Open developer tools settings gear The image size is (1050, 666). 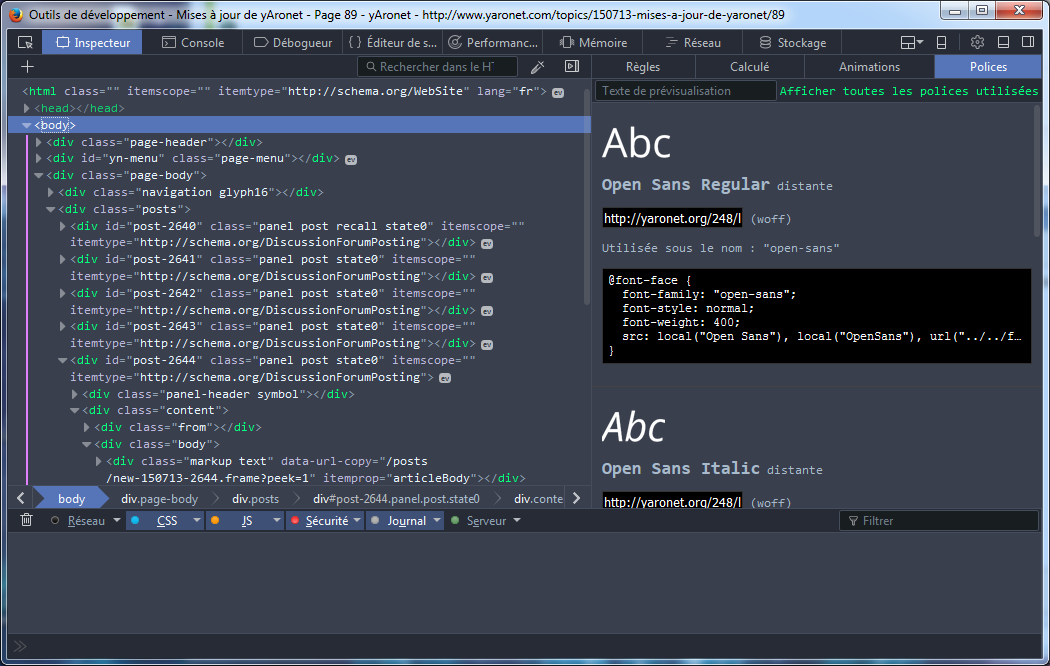pos(977,42)
